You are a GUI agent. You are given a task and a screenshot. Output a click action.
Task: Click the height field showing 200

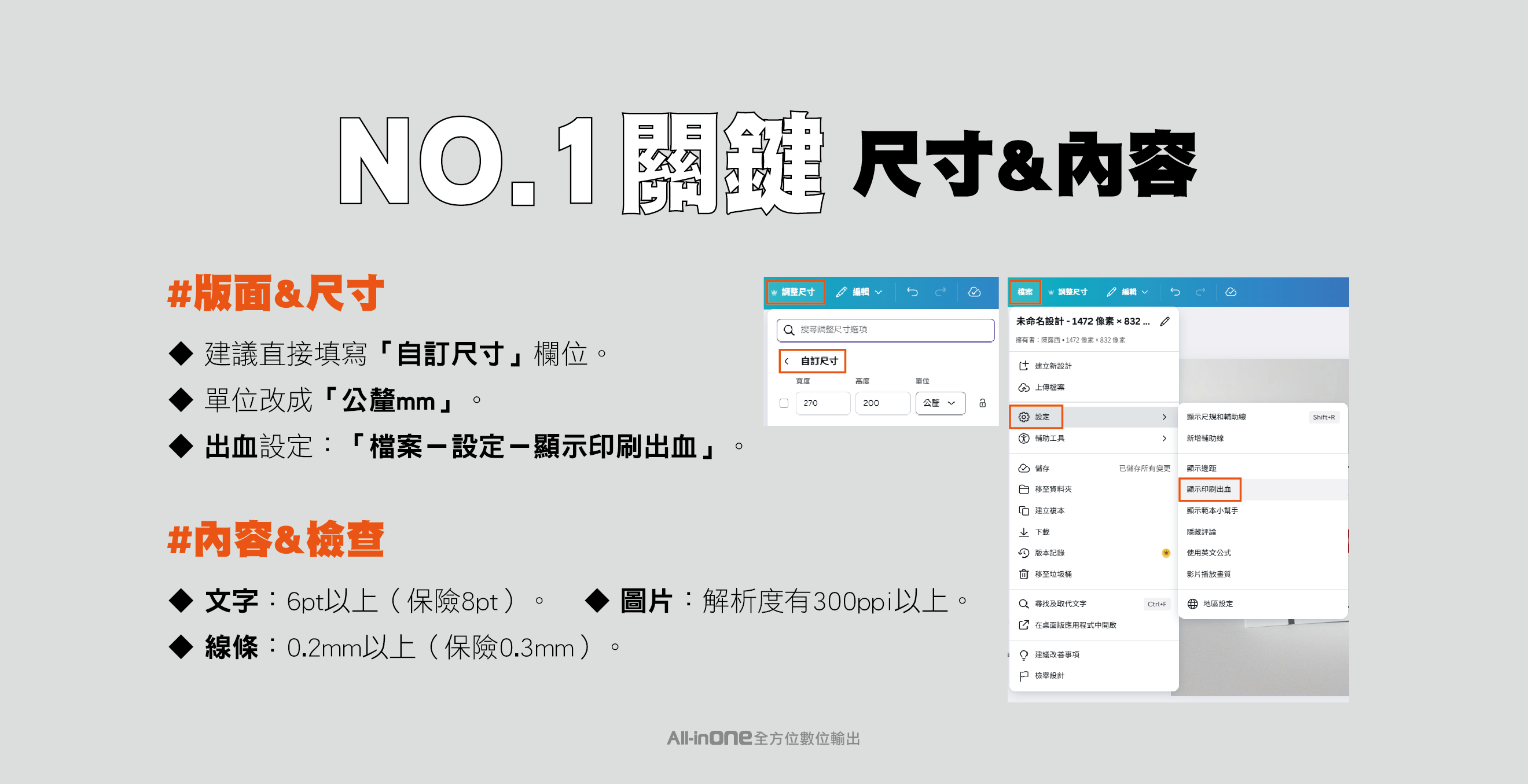[883, 403]
